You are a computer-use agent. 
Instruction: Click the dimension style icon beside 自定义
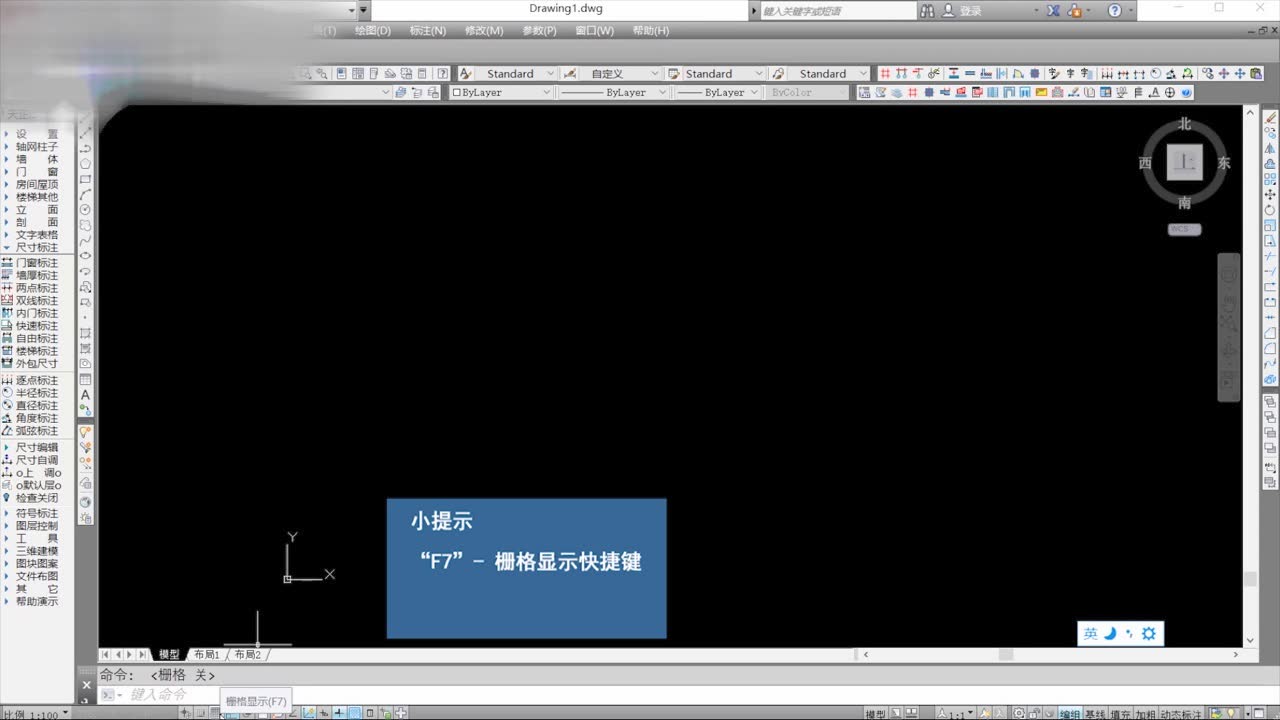point(569,73)
